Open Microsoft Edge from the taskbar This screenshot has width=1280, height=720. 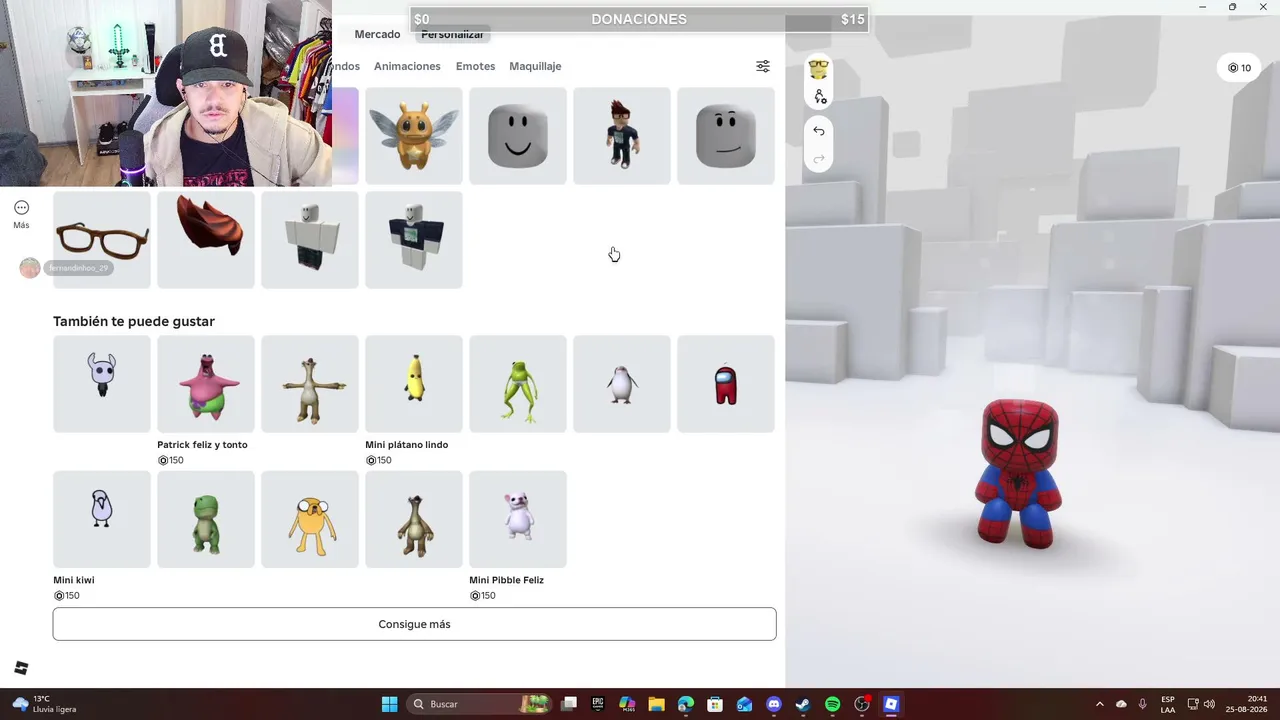[686, 704]
